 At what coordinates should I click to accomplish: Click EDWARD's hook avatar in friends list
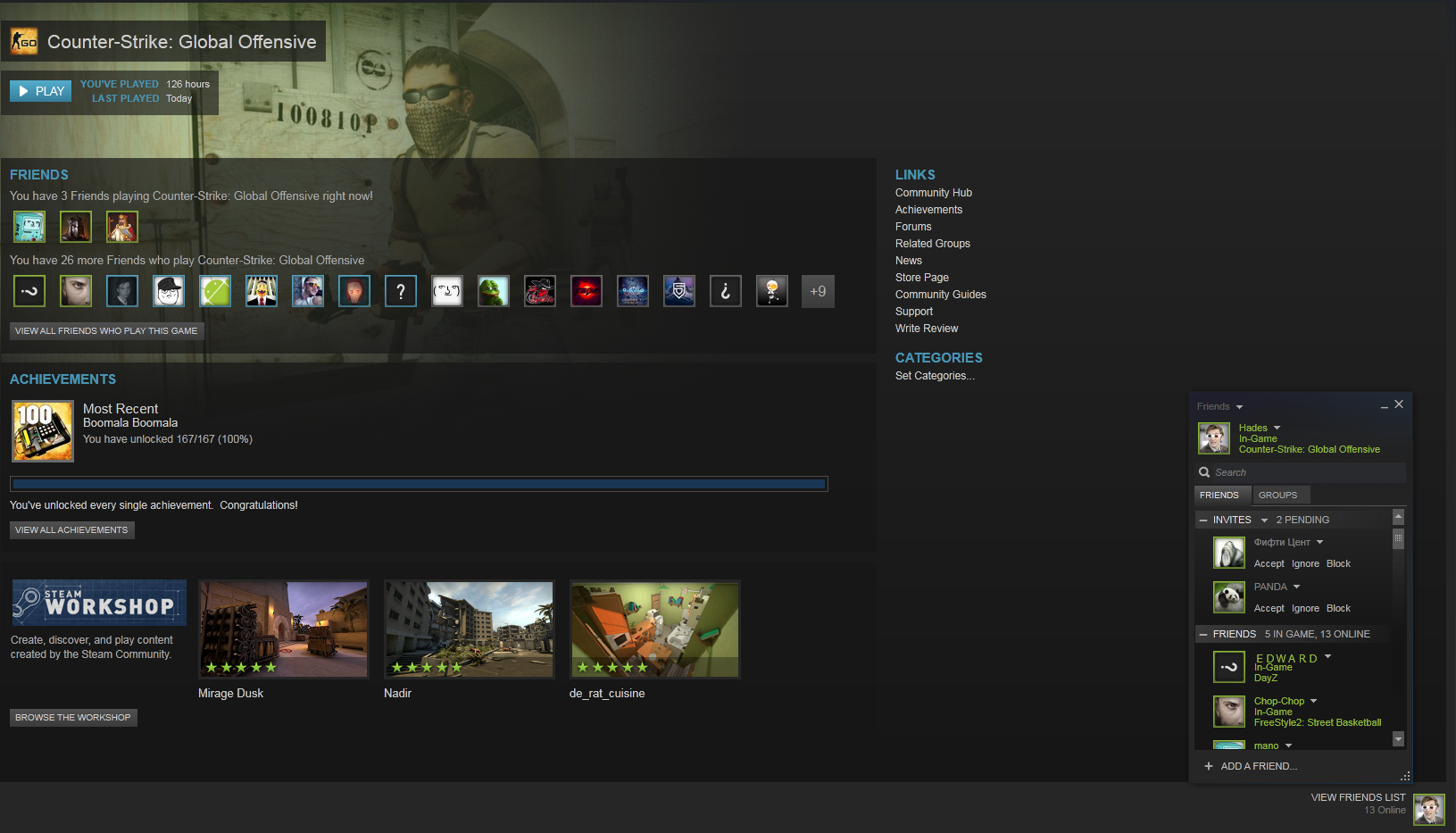pyautogui.click(x=1229, y=667)
